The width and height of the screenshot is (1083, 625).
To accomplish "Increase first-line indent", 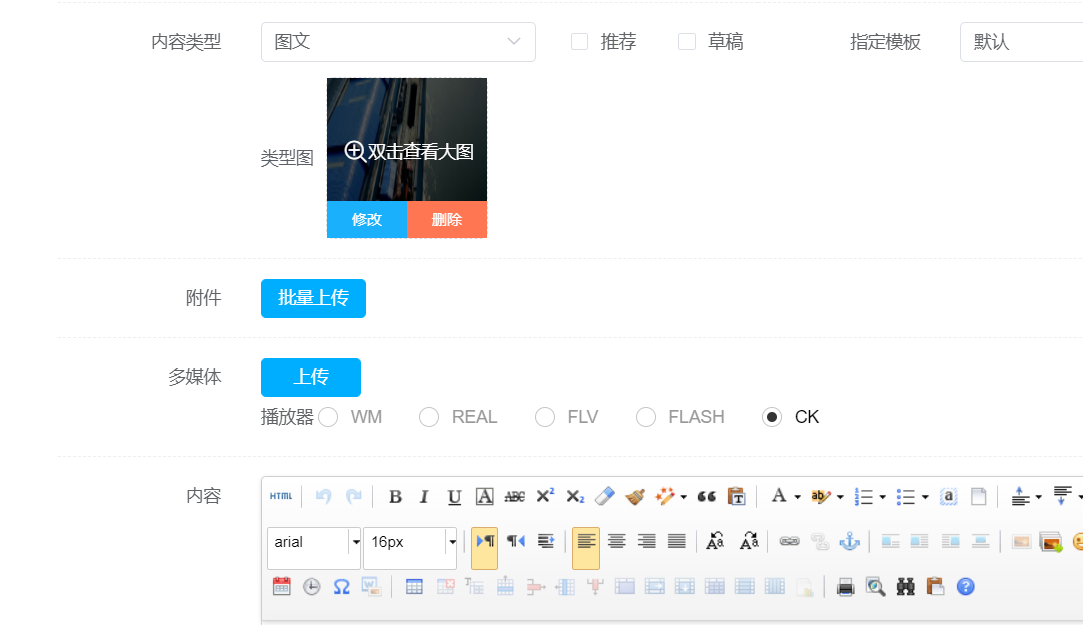I will coord(546,541).
